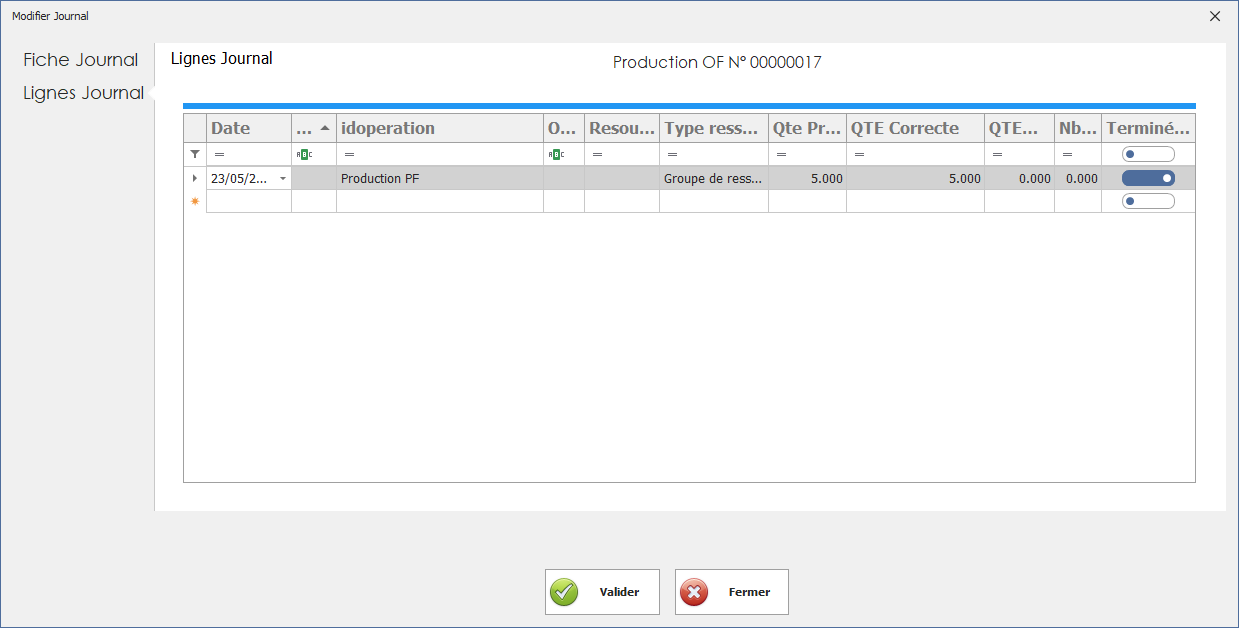Click the equals operator icon under QTE Correcte
This screenshot has height=628, width=1239.
(859, 154)
